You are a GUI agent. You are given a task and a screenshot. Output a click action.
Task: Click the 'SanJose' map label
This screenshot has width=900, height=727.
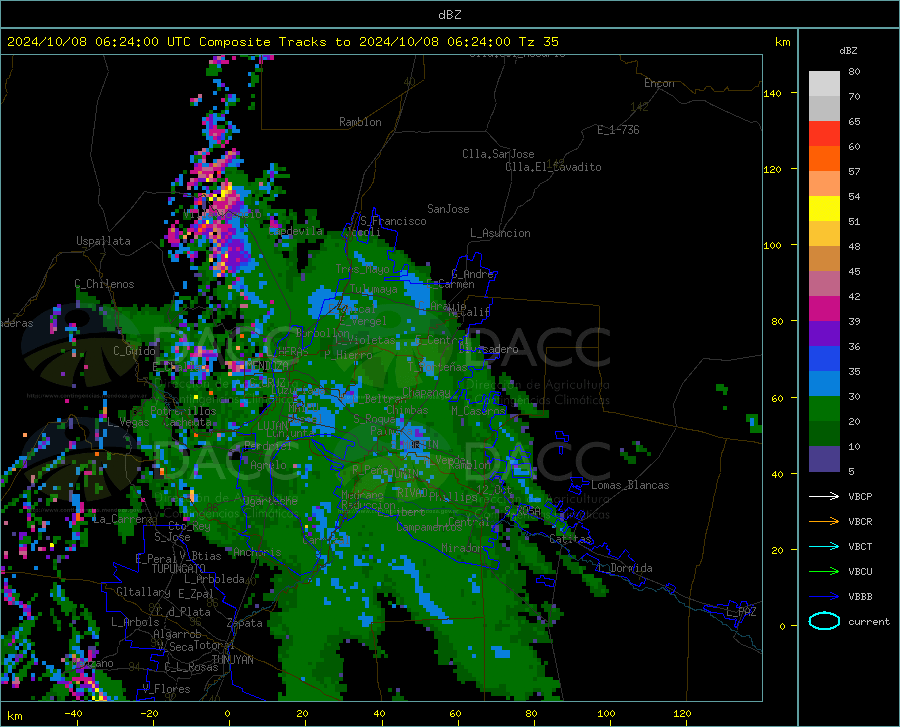[x=448, y=209]
